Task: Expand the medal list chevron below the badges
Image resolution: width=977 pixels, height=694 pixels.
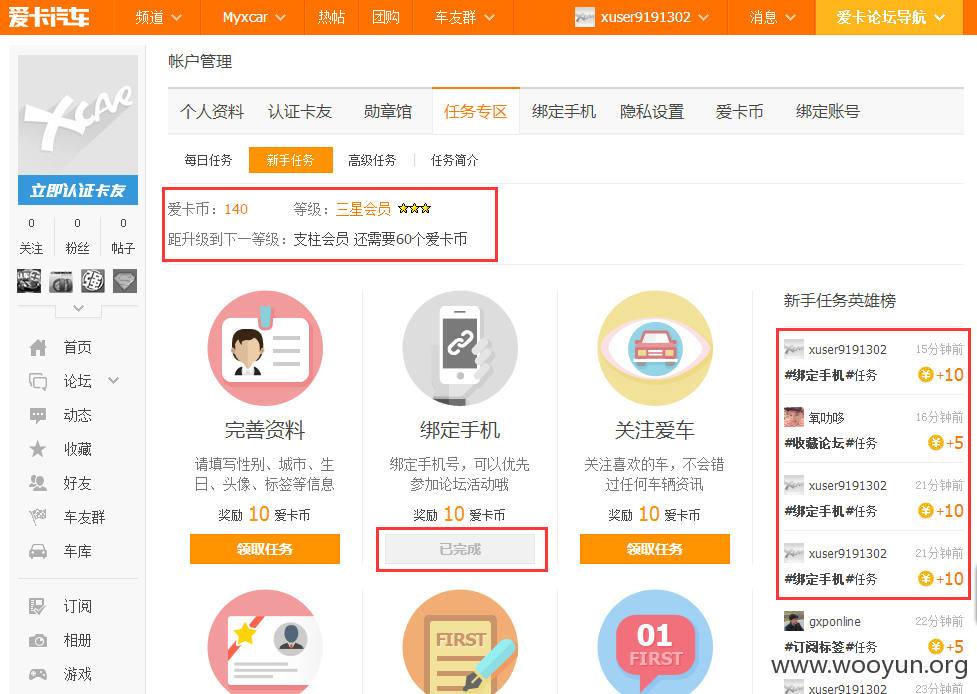Action: (78, 308)
